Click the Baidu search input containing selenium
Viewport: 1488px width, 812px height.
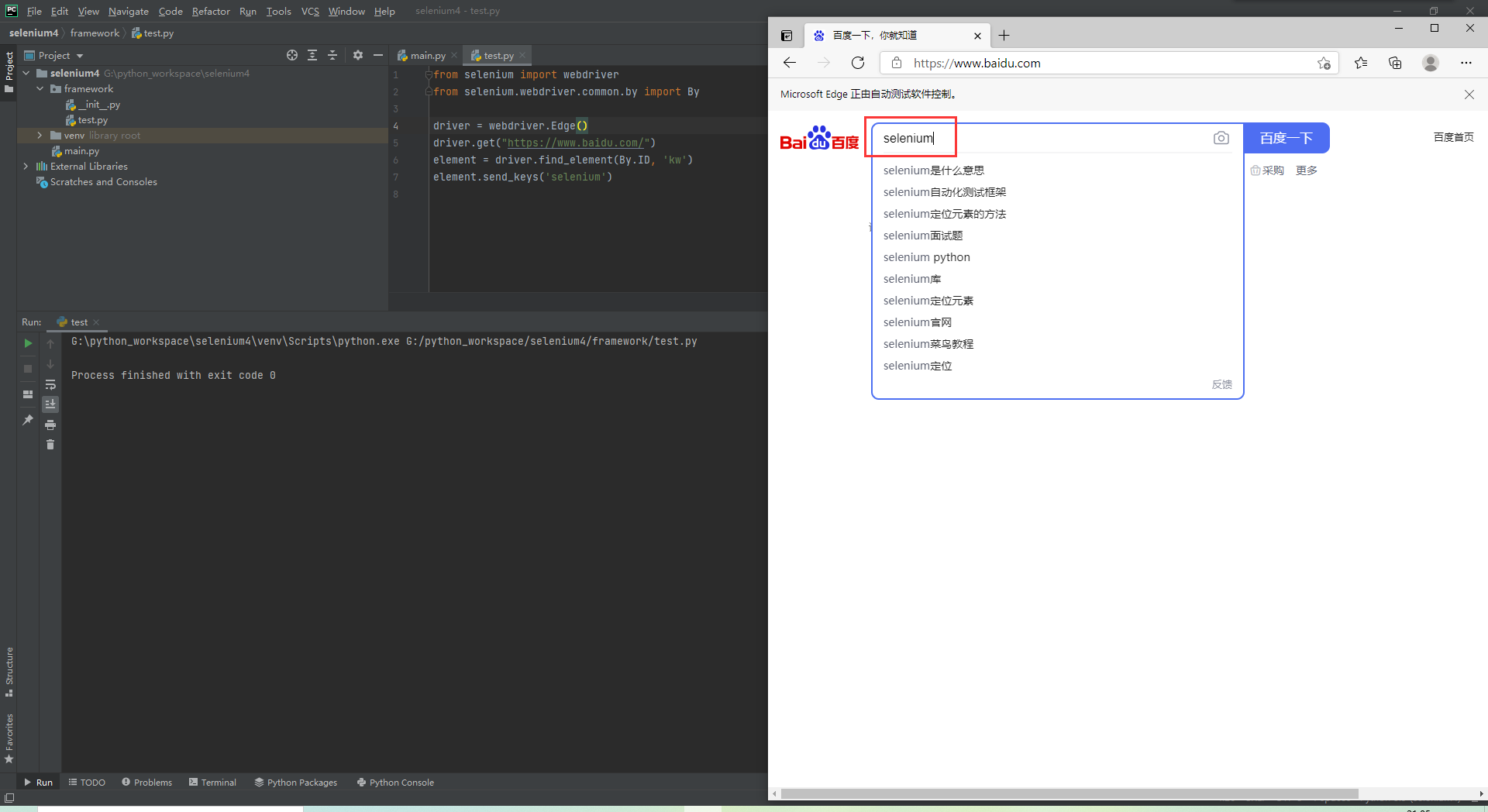click(1007, 137)
